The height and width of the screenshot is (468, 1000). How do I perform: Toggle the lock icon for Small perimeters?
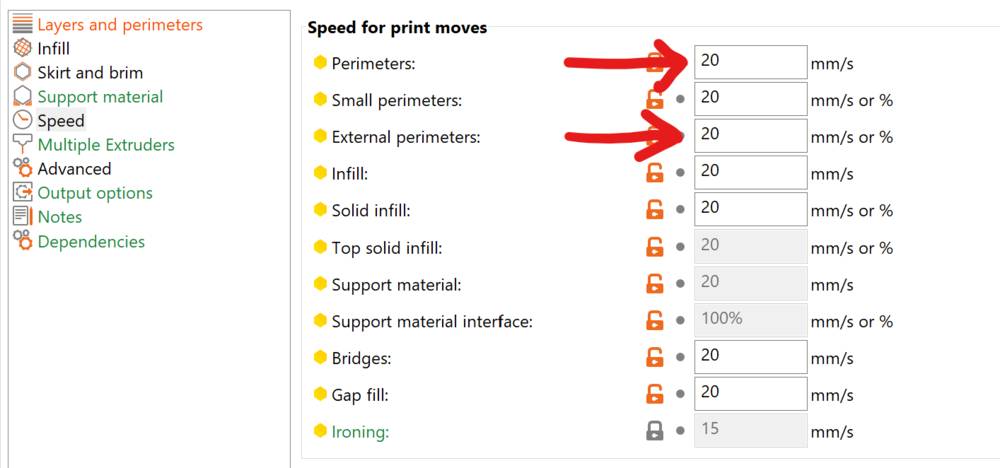[x=655, y=99]
